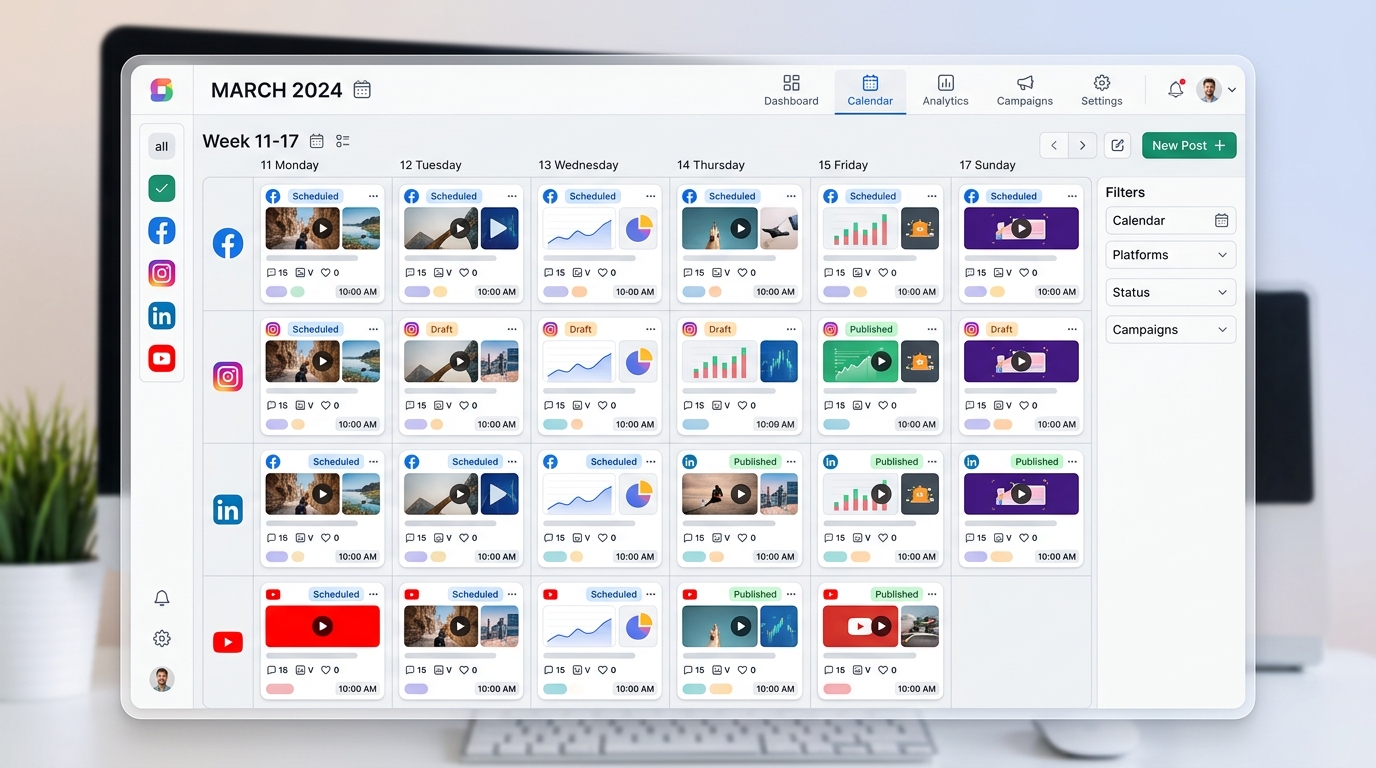Screen dimensions: 1376x768
Task: Click Draft badge on Tuesday Instagram-row card
Action: pyautogui.click(x=441, y=329)
